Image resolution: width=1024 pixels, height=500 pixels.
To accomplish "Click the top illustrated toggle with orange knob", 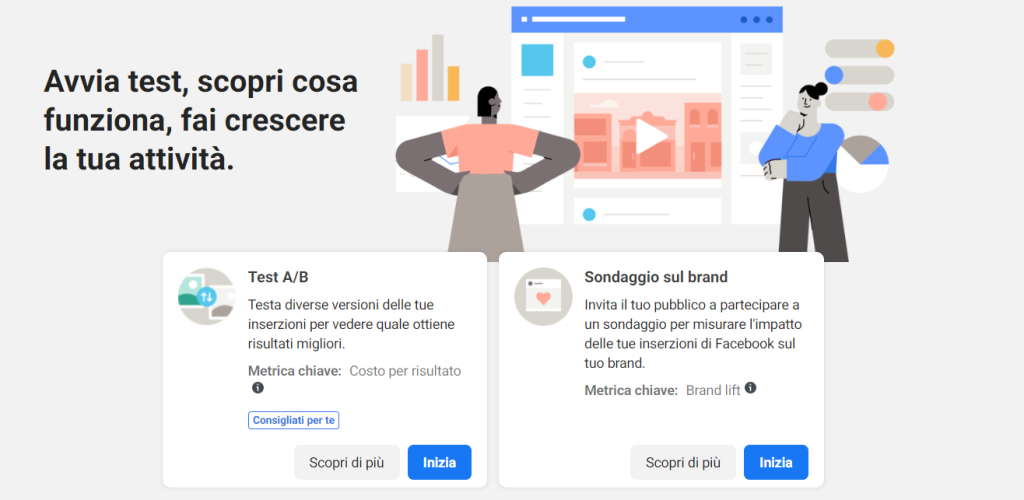I will tap(859, 48).
